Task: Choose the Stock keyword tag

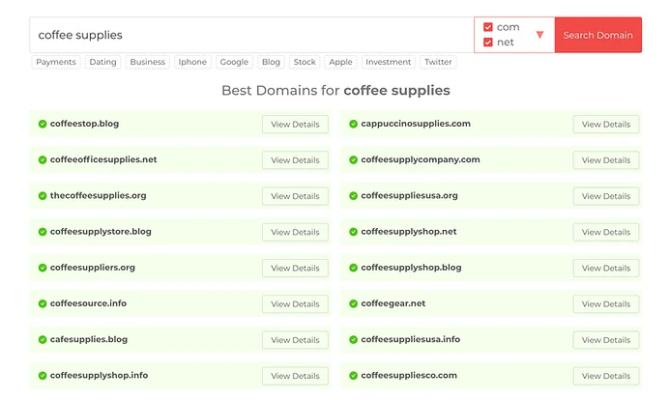Action: (305, 62)
